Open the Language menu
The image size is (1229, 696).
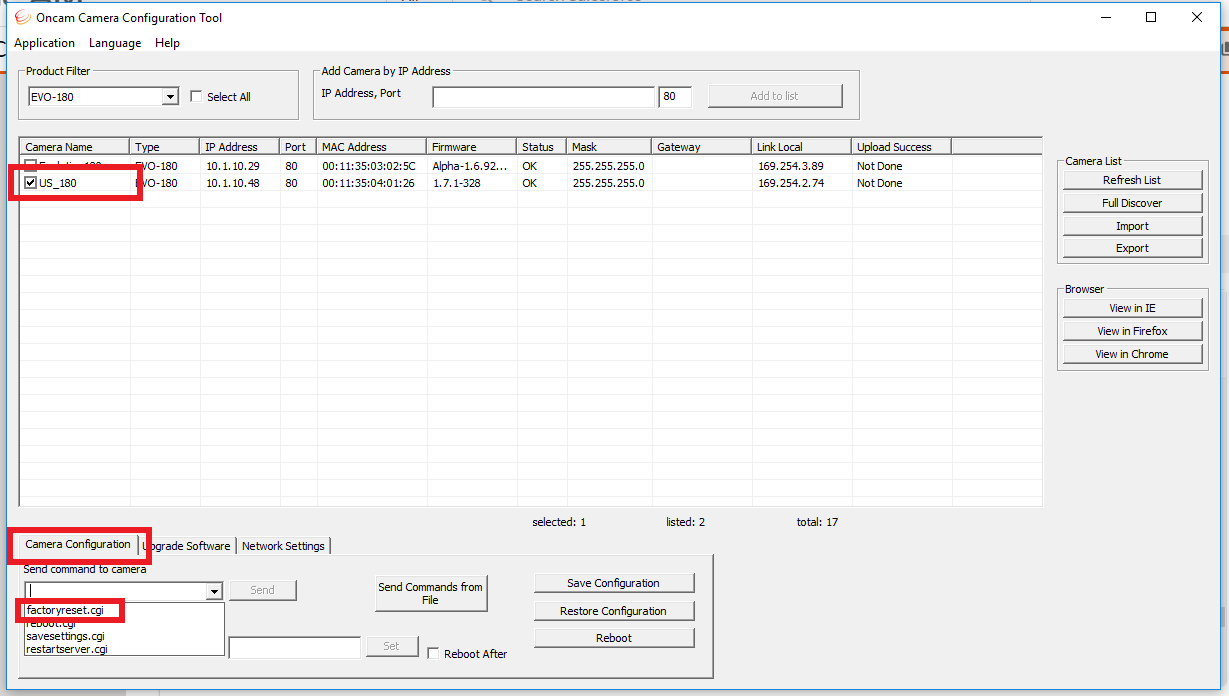click(115, 43)
